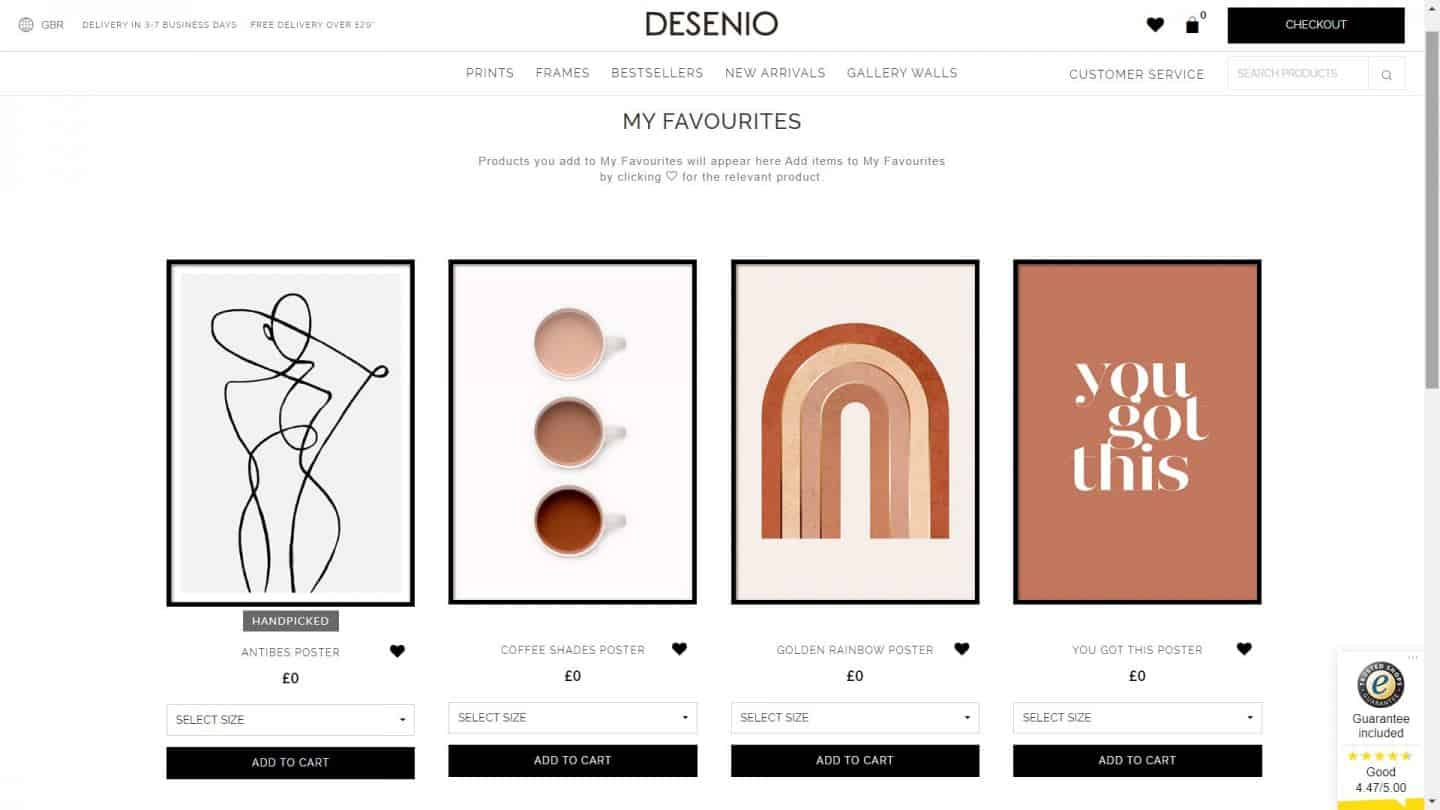The image size is (1440, 810).
Task: Go to Gallery Walls menu item
Action: pyautogui.click(x=902, y=73)
